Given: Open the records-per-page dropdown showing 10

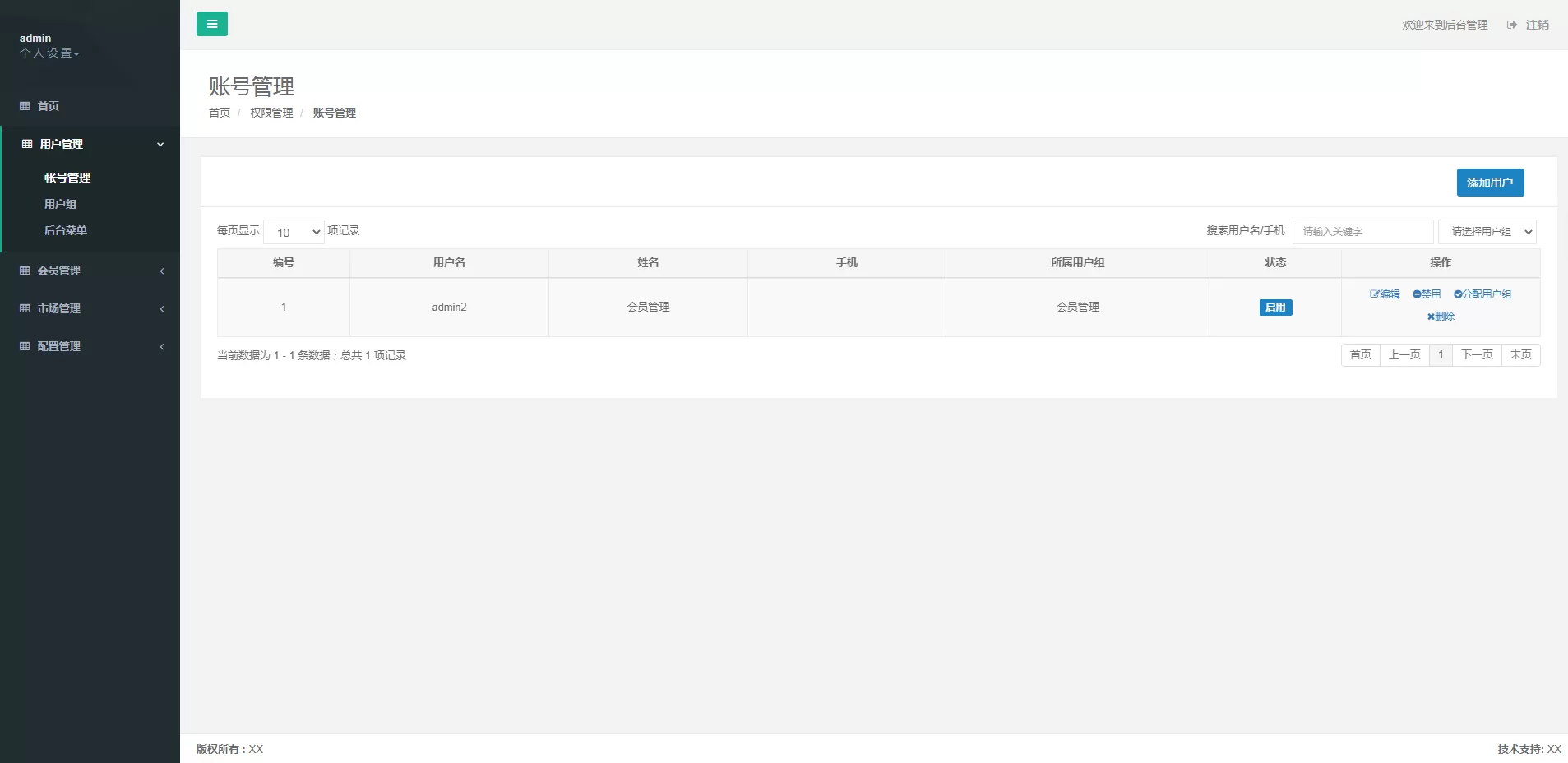Looking at the screenshot, I should [294, 232].
